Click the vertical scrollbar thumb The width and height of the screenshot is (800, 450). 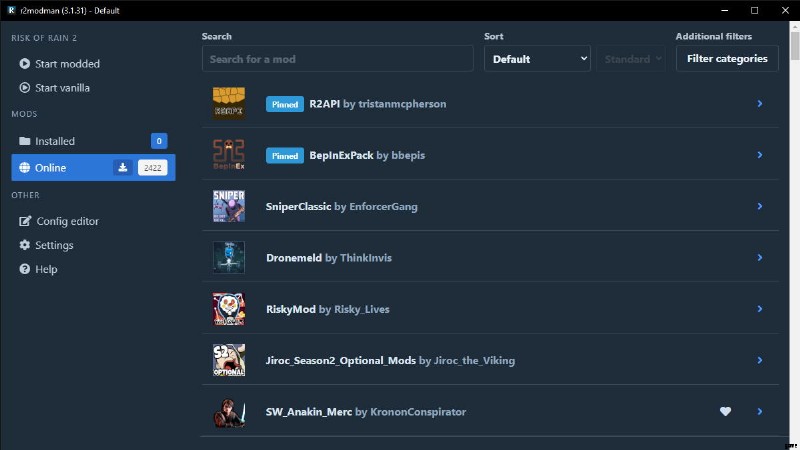point(794,46)
